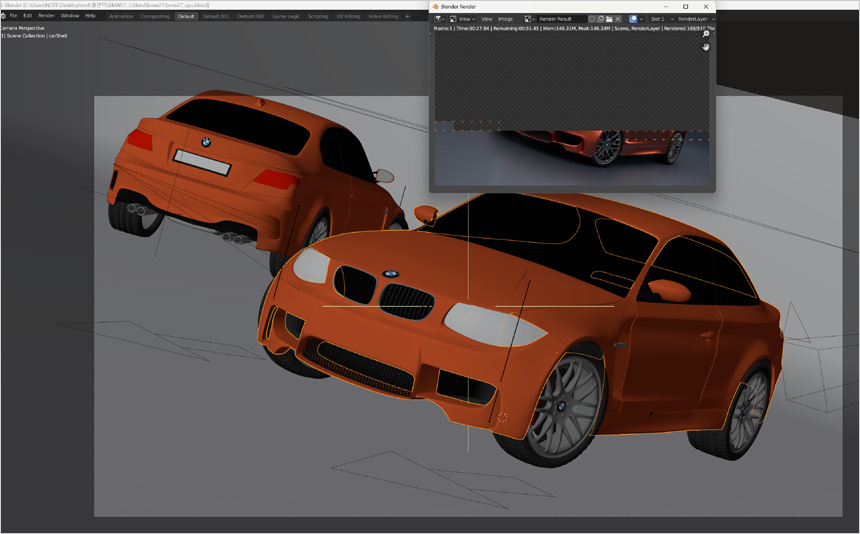860x534 pixels.
Task: Switch to the UV Editing workspace tab
Action: click(x=348, y=16)
